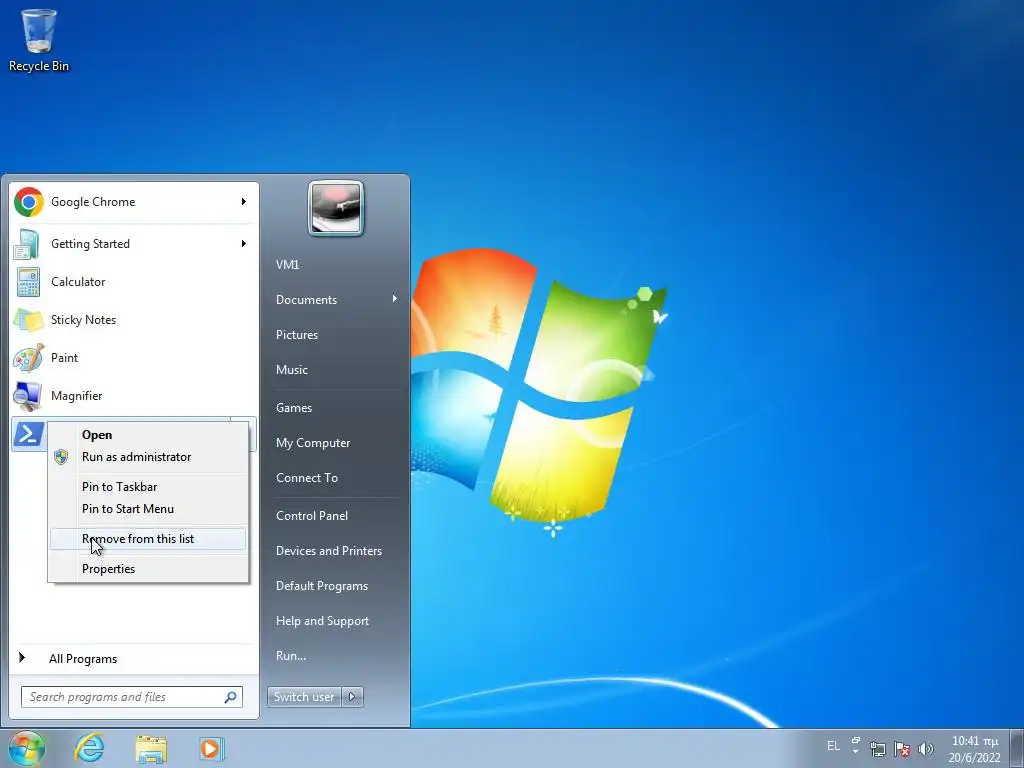Click the Documents label
Screen dimensions: 1024x768
[x=306, y=300]
